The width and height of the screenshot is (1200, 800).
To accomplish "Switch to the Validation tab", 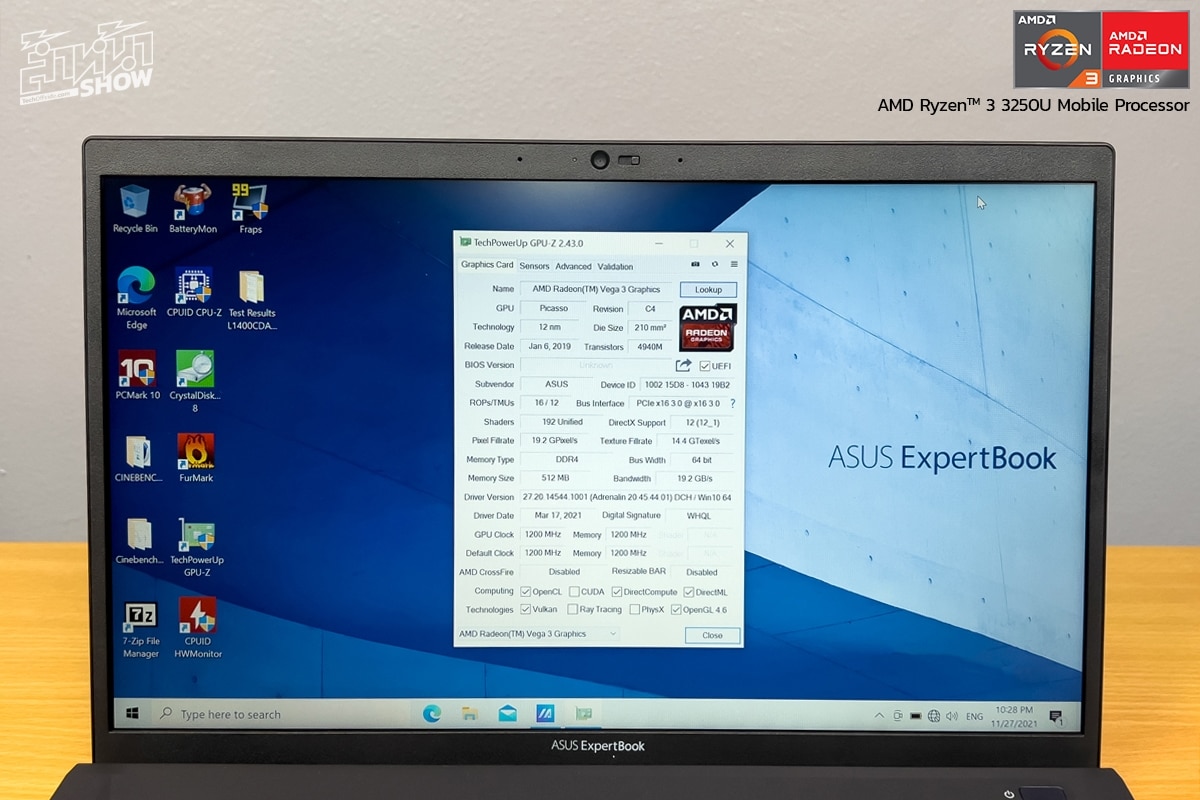I will pos(615,266).
